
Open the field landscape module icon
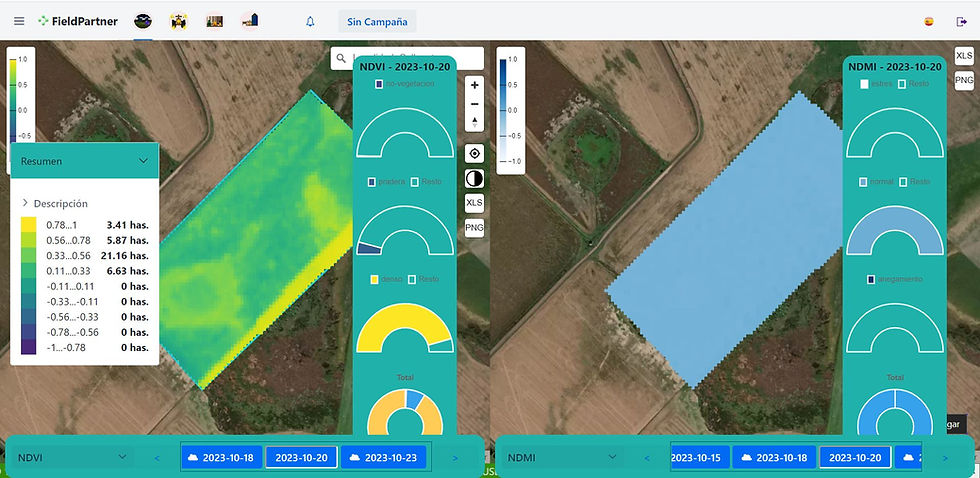(x=143, y=21)
